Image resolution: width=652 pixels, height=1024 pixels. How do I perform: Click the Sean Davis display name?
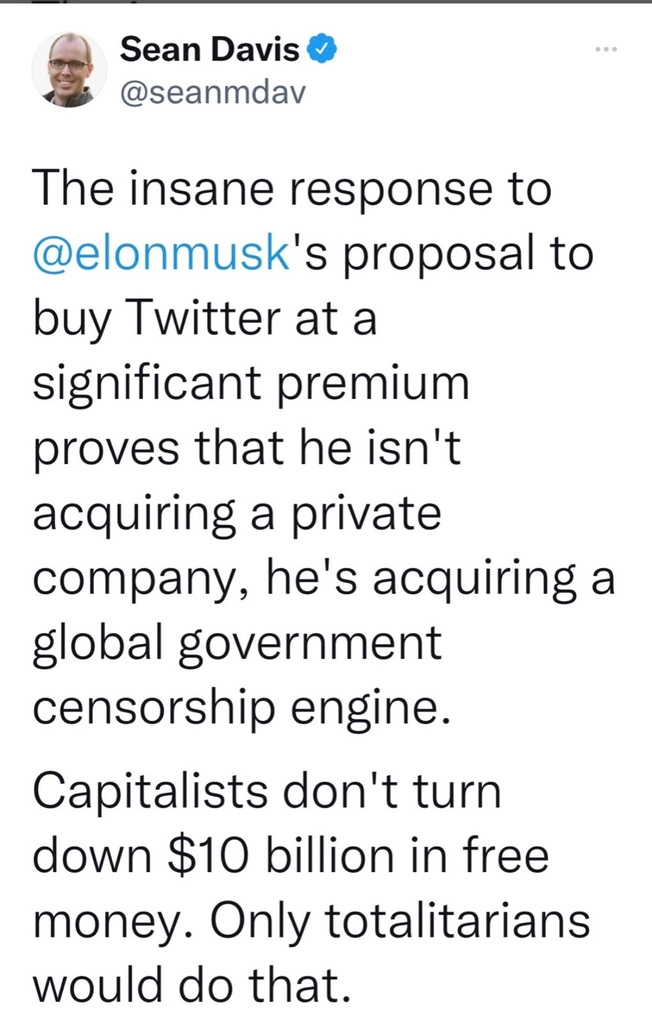coord(212,48)
